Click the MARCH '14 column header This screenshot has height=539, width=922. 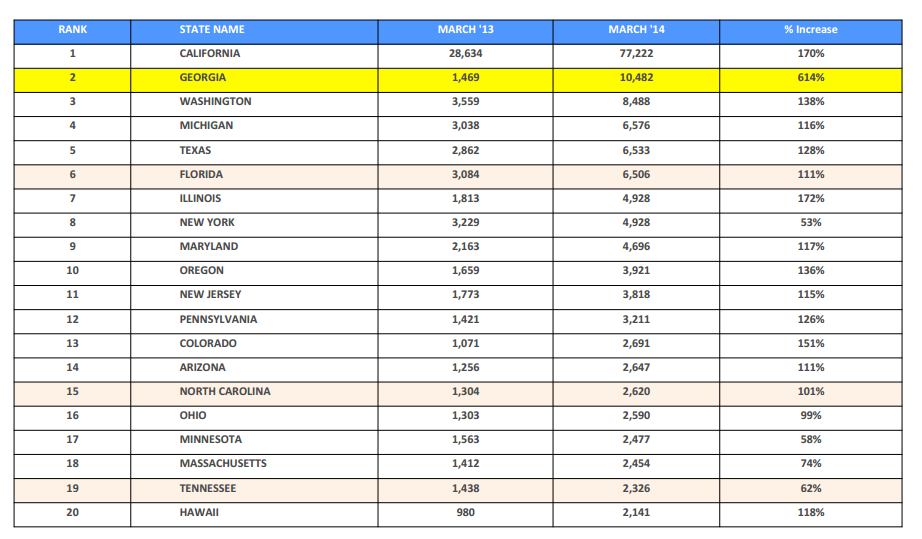(x=636, y=29)
